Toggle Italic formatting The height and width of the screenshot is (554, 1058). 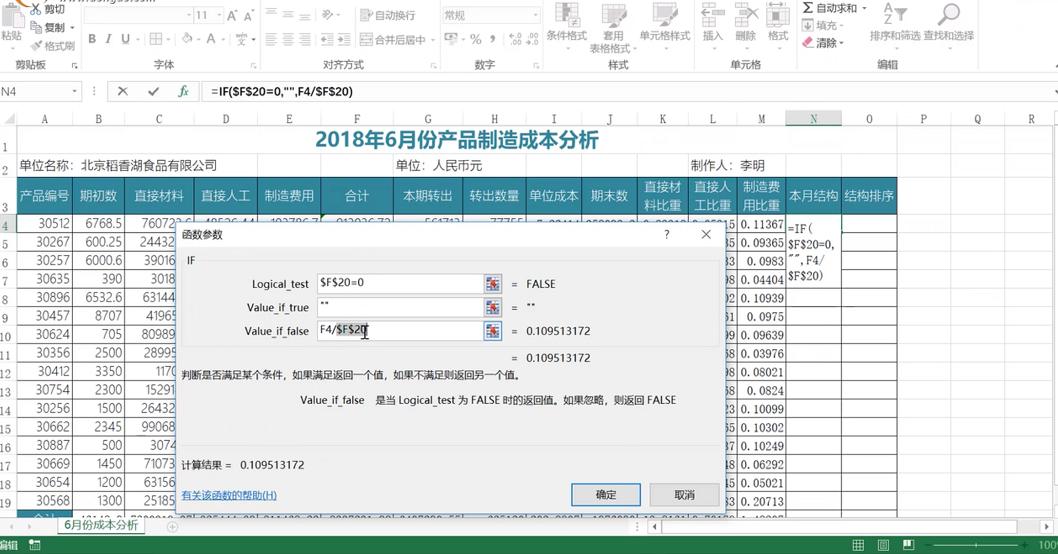pyautogui.click(x=108, y=39)
